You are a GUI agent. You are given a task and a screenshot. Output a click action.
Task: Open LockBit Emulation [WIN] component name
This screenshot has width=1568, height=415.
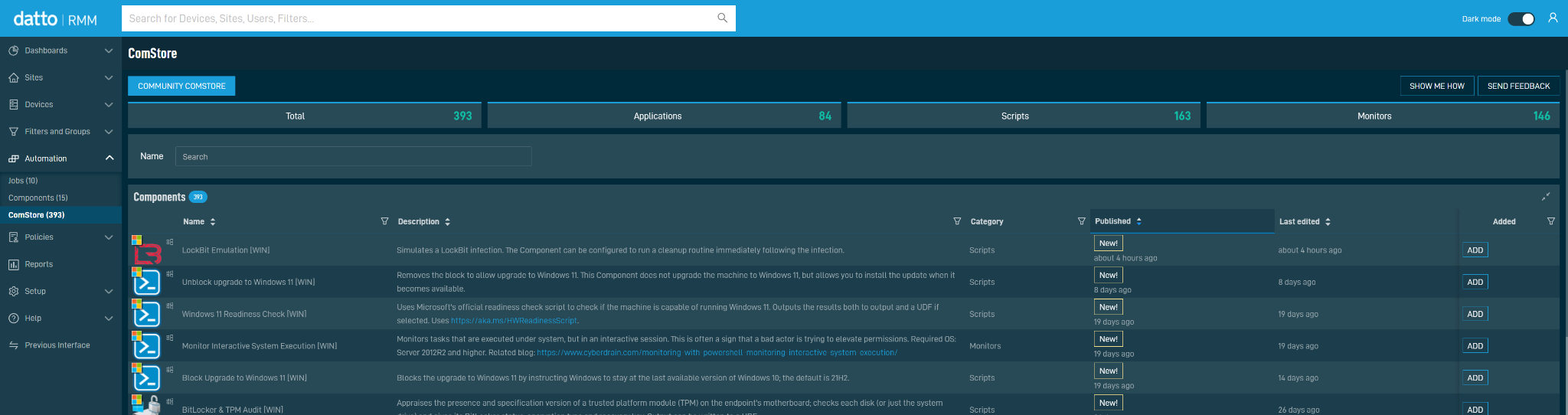[x=226, y=250]
